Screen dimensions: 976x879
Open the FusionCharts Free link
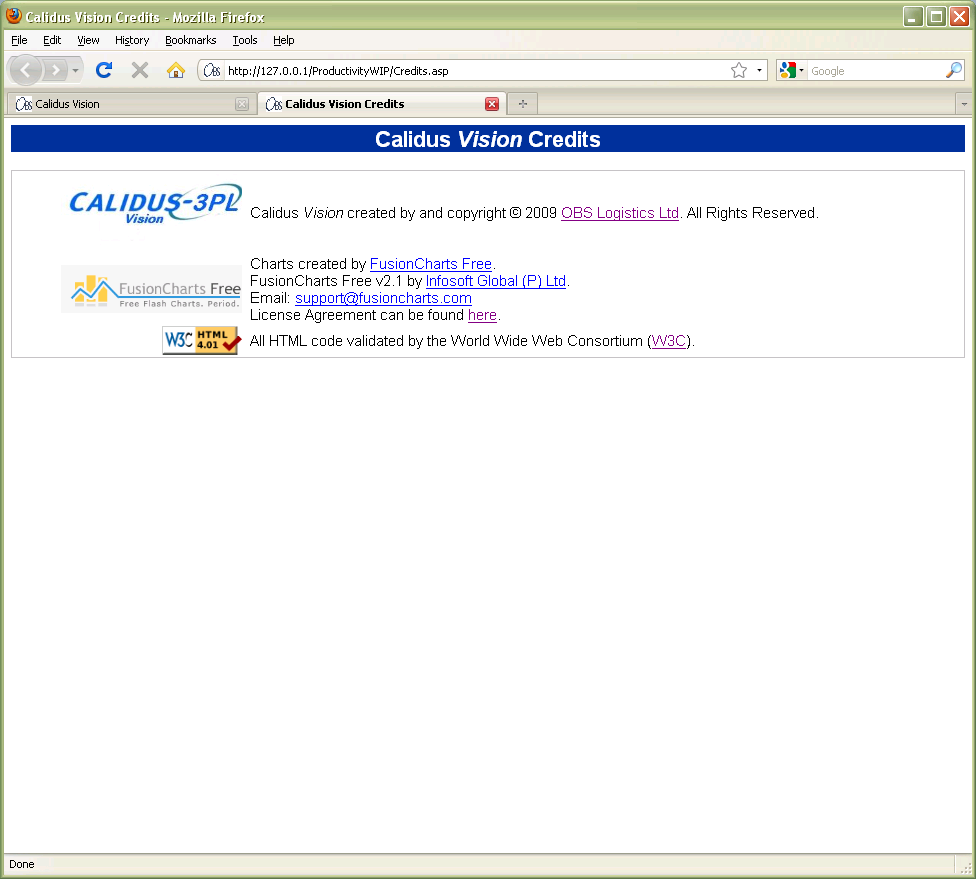point(431,264)
